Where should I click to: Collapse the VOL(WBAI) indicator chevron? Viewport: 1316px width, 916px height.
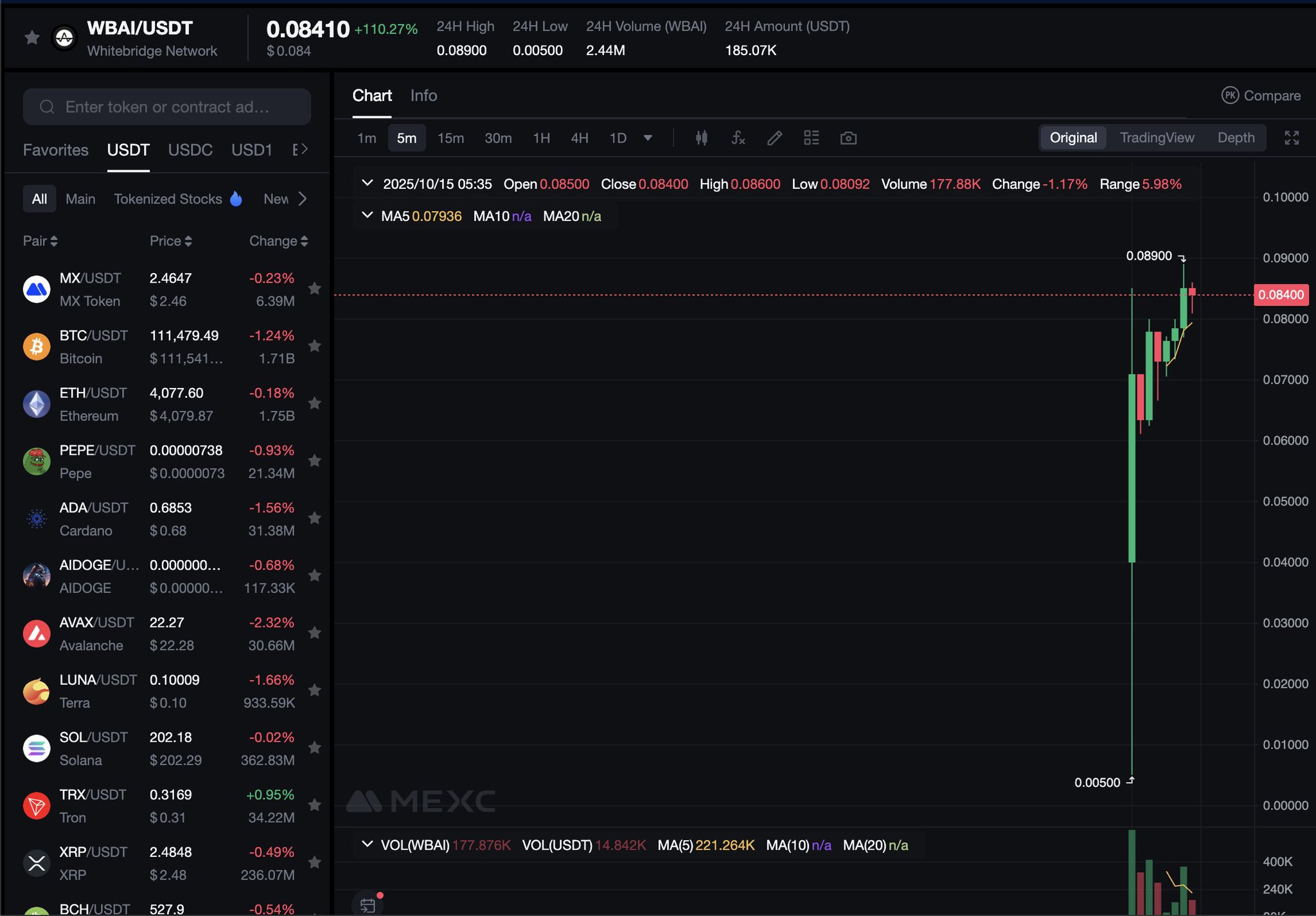(367, 844)
